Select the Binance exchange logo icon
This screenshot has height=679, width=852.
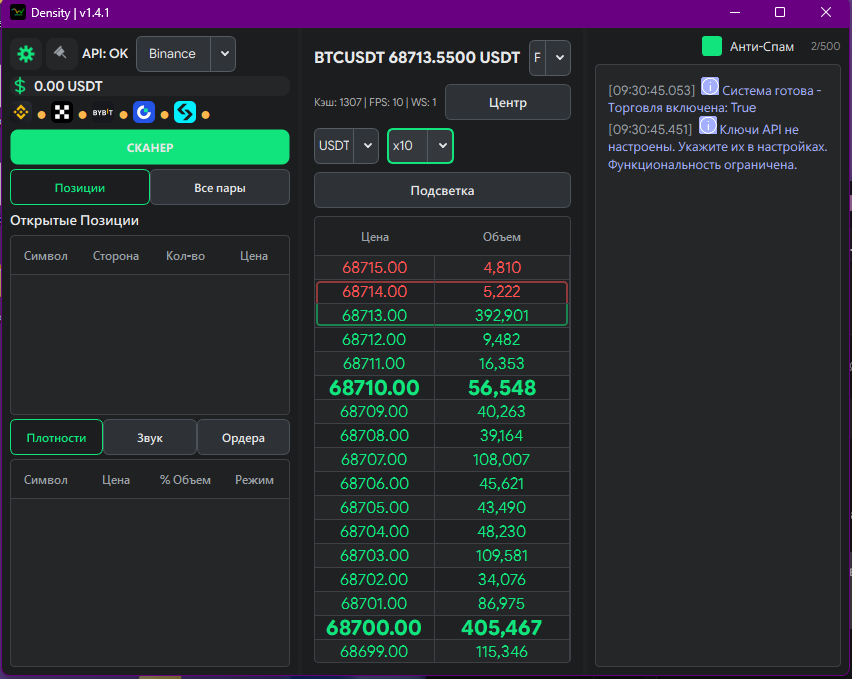click(21, 112)
